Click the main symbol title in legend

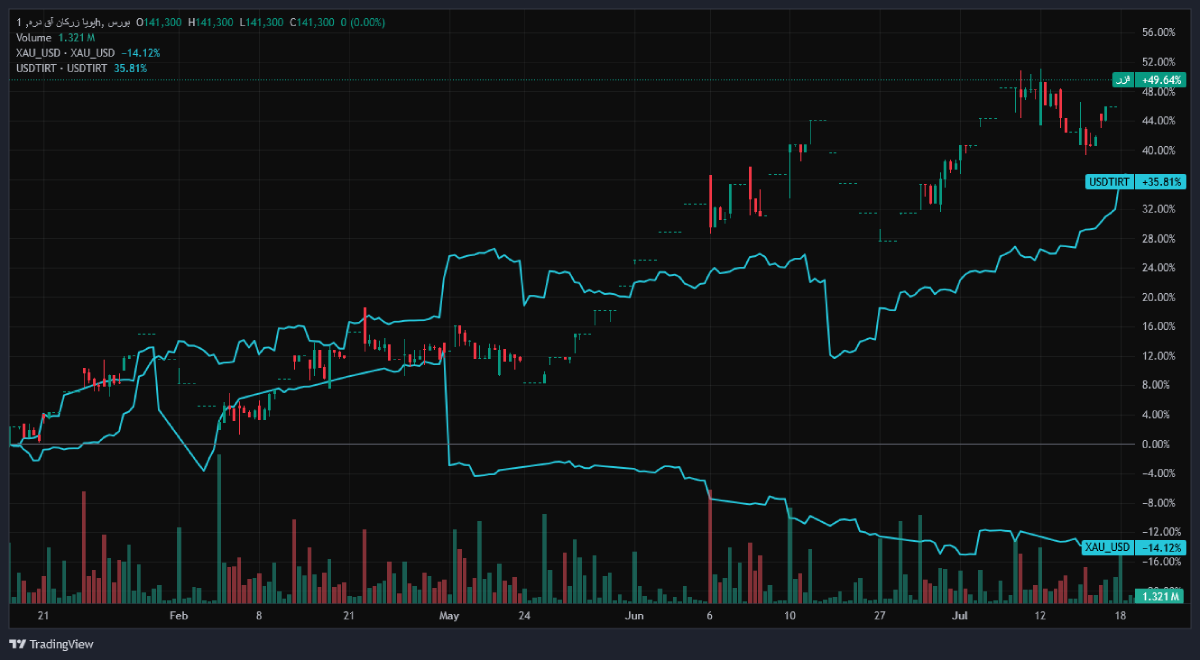pos(73,21)
